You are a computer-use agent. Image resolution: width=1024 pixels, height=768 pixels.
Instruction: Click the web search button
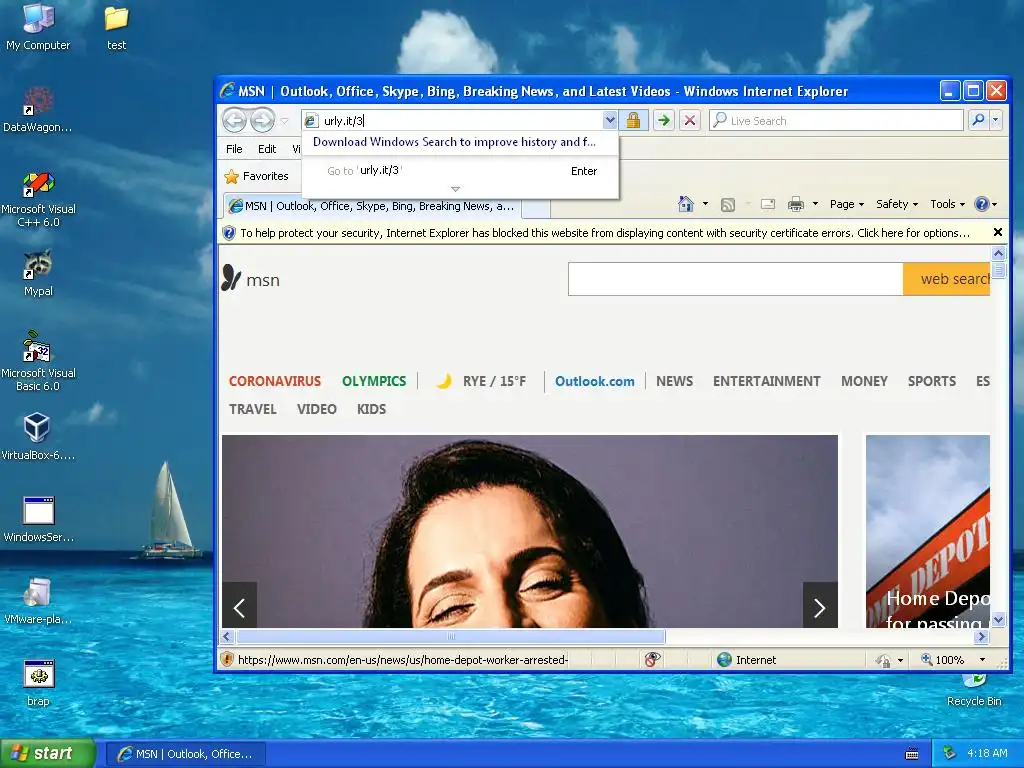pos(947,279)
